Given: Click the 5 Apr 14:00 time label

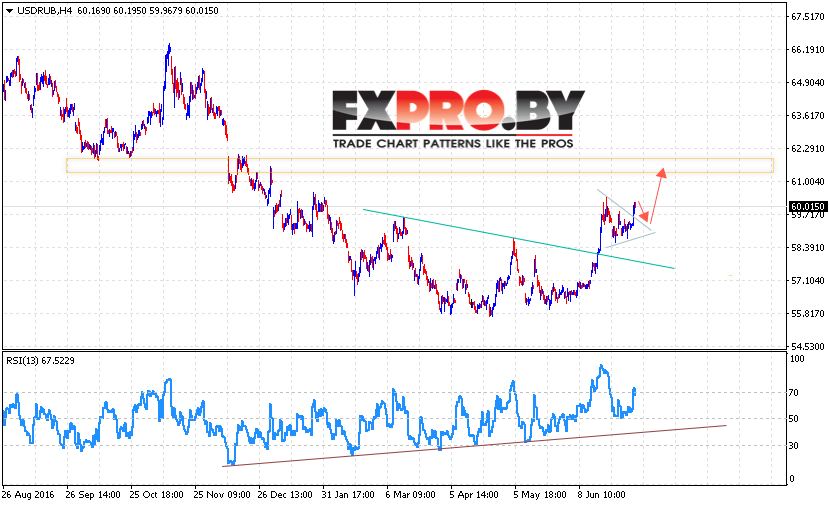Looking at the screenshot, I should pos(474,495).
